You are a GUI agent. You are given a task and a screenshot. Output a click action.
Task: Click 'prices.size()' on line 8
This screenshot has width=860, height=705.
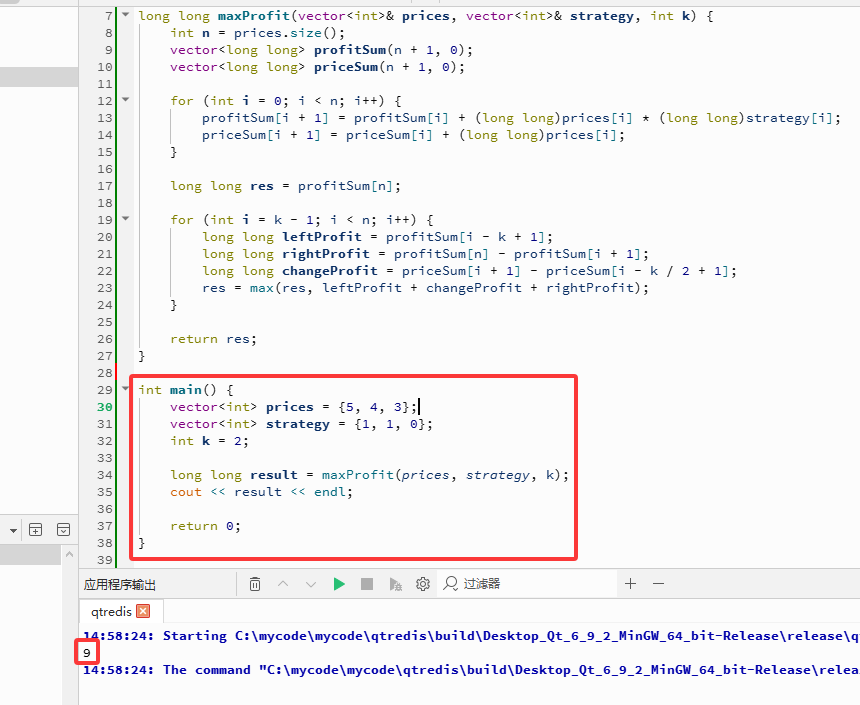pos(285,33)
